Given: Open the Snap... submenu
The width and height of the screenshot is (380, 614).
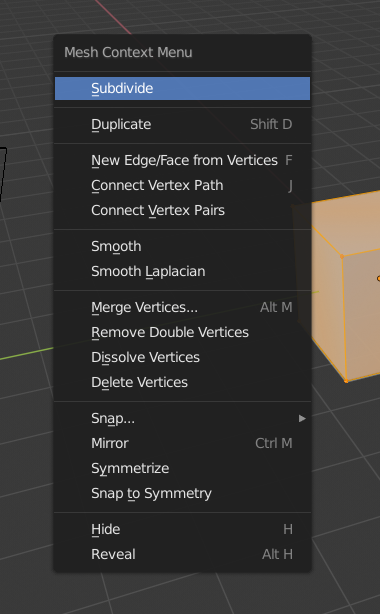Looking at the screenshot, I should click(x=182, y=419).
